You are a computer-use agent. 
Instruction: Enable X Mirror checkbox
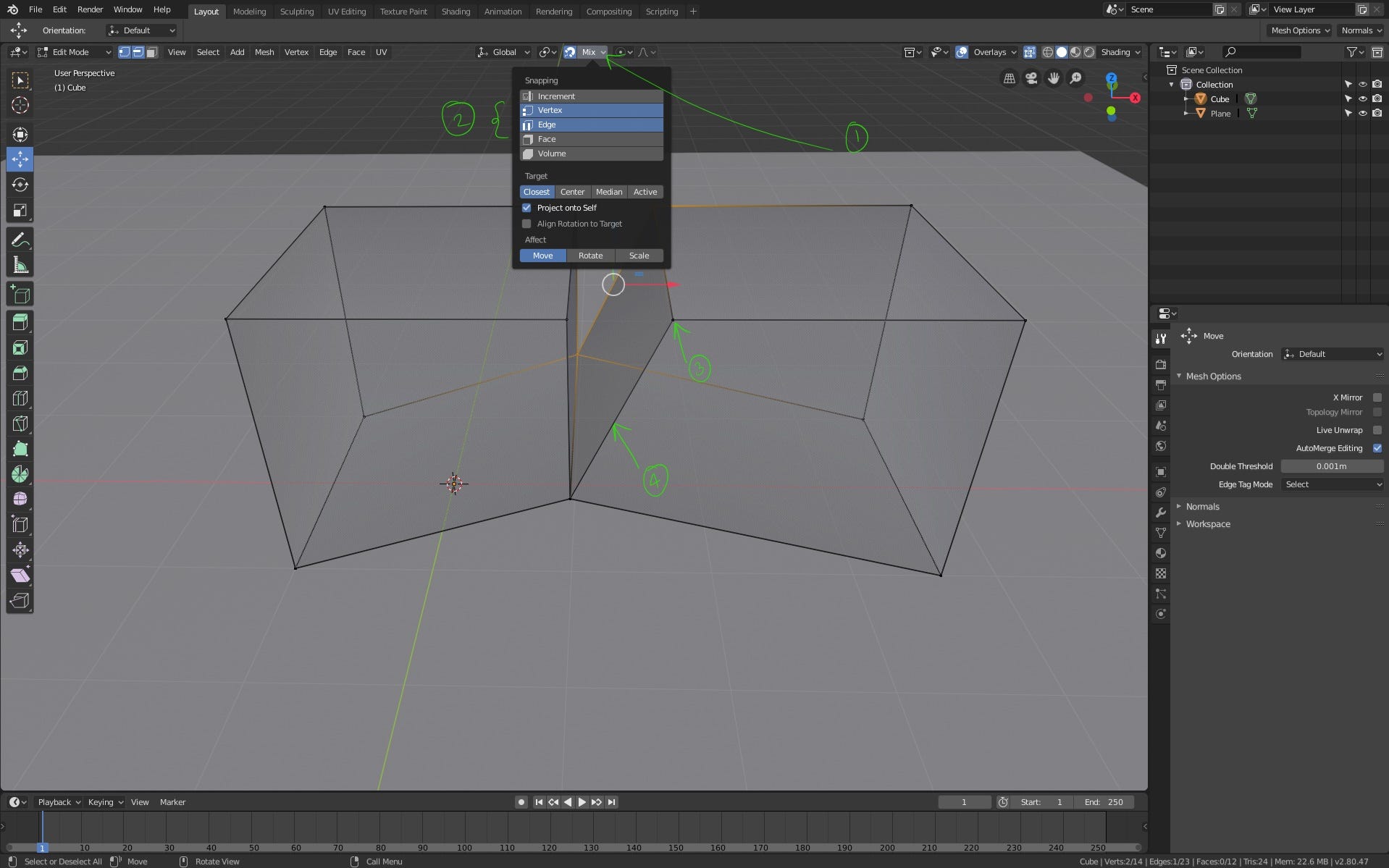click(x=1377, y=397)
